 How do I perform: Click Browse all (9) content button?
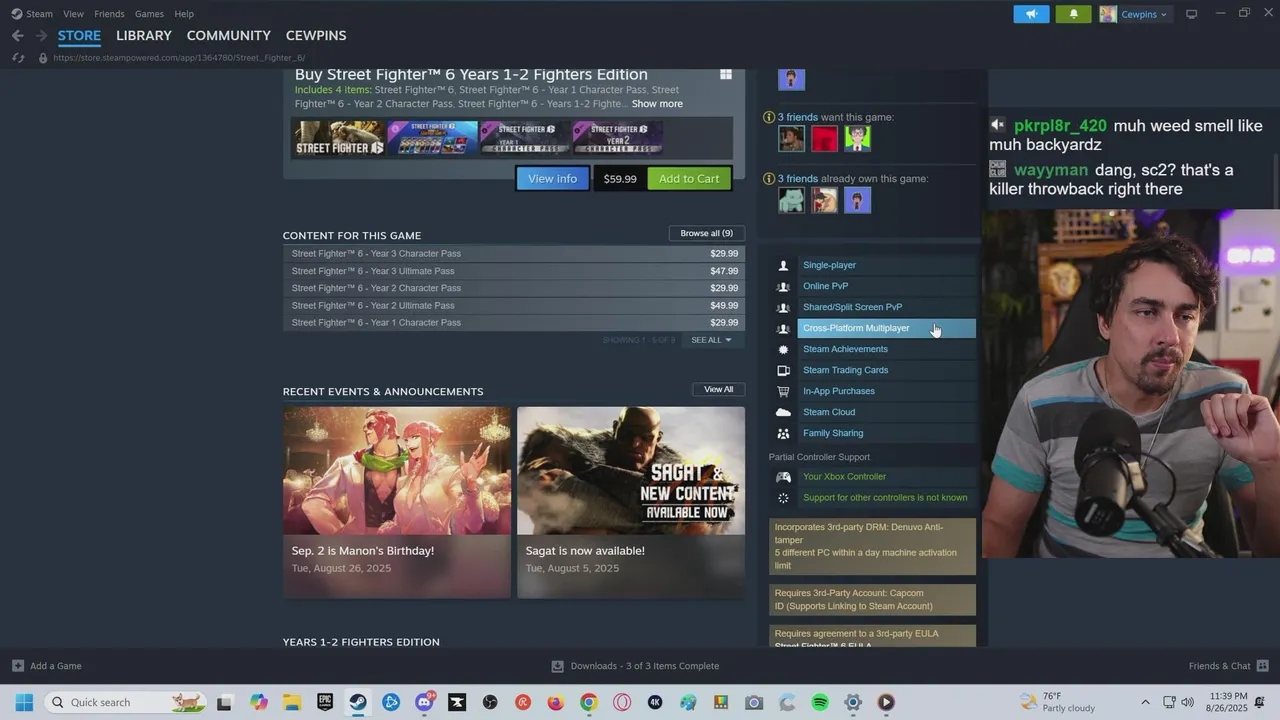click(x=706, y=233)
